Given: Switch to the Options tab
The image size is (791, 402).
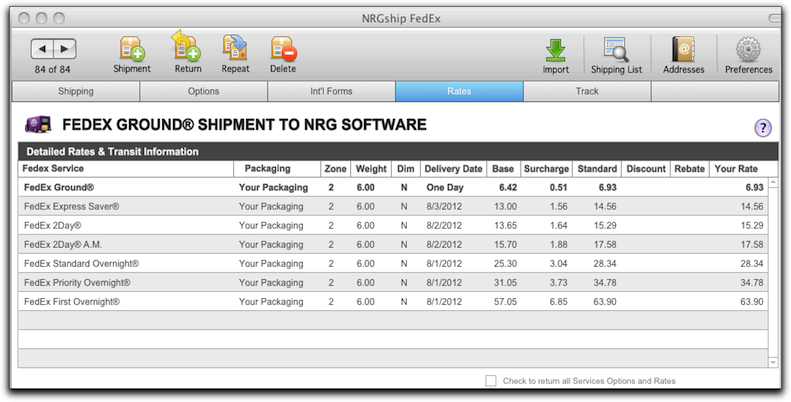Looking at the screenshot, I should tap(204, 92).
